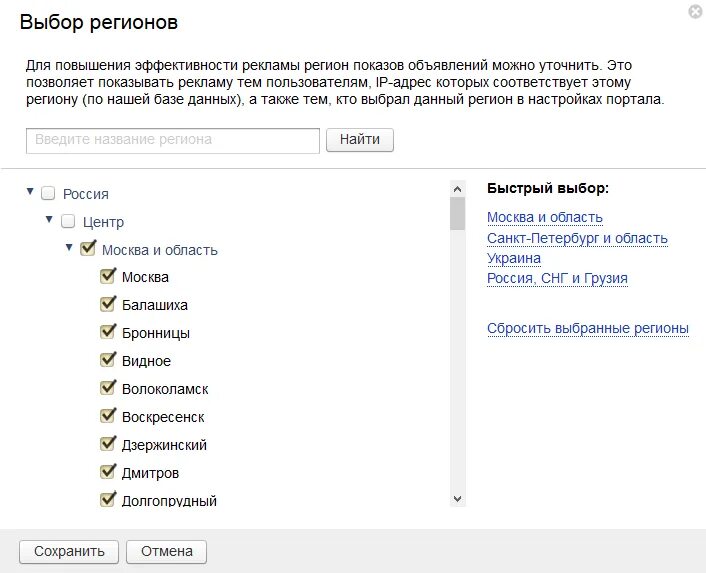The height and width of the screenshot is (573, 706).
Task: Uncheck the Балашиха checkbox
Action: [x=108, y=304]
